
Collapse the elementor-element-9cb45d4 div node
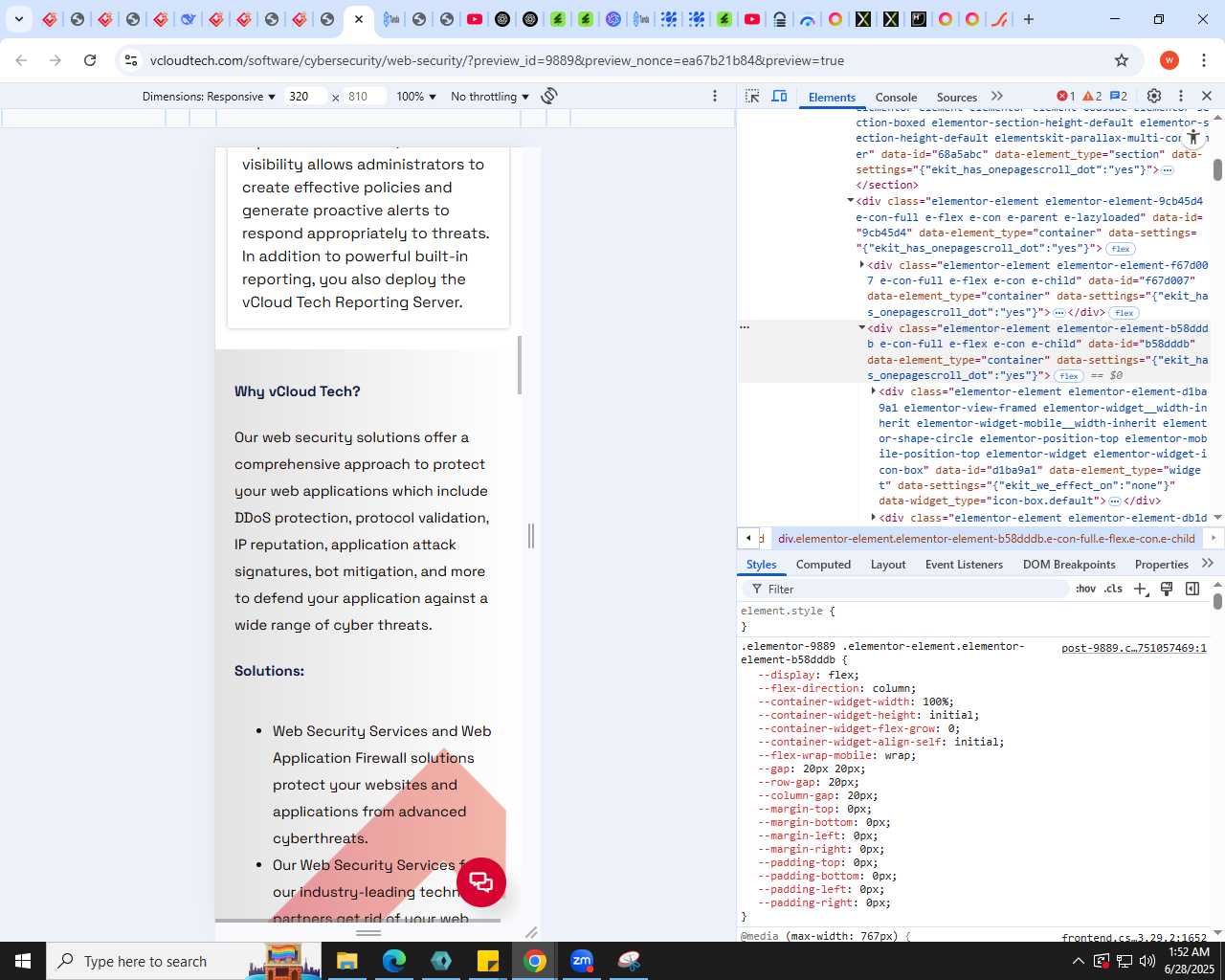click(850, 201)
